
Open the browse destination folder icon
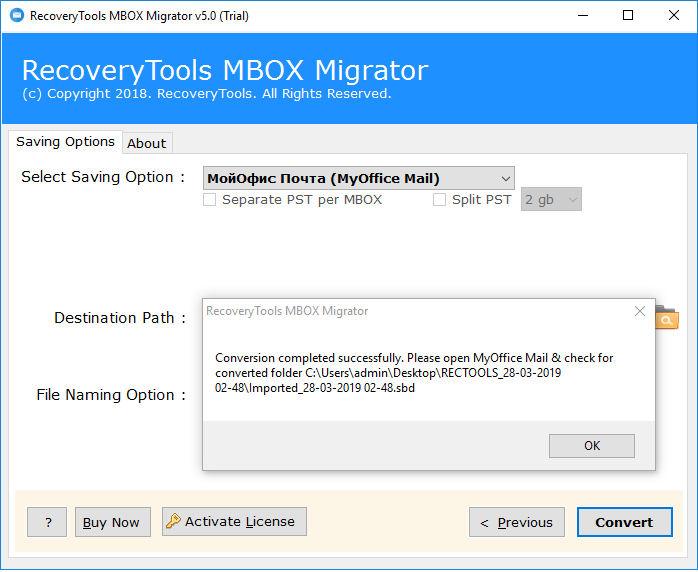click(x=667, y=317)
